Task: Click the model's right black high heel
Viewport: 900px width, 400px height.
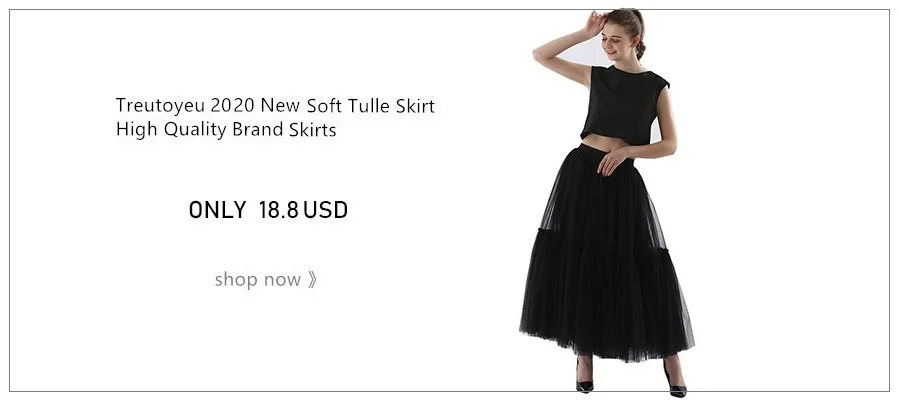Action: (x=675, y=380)
